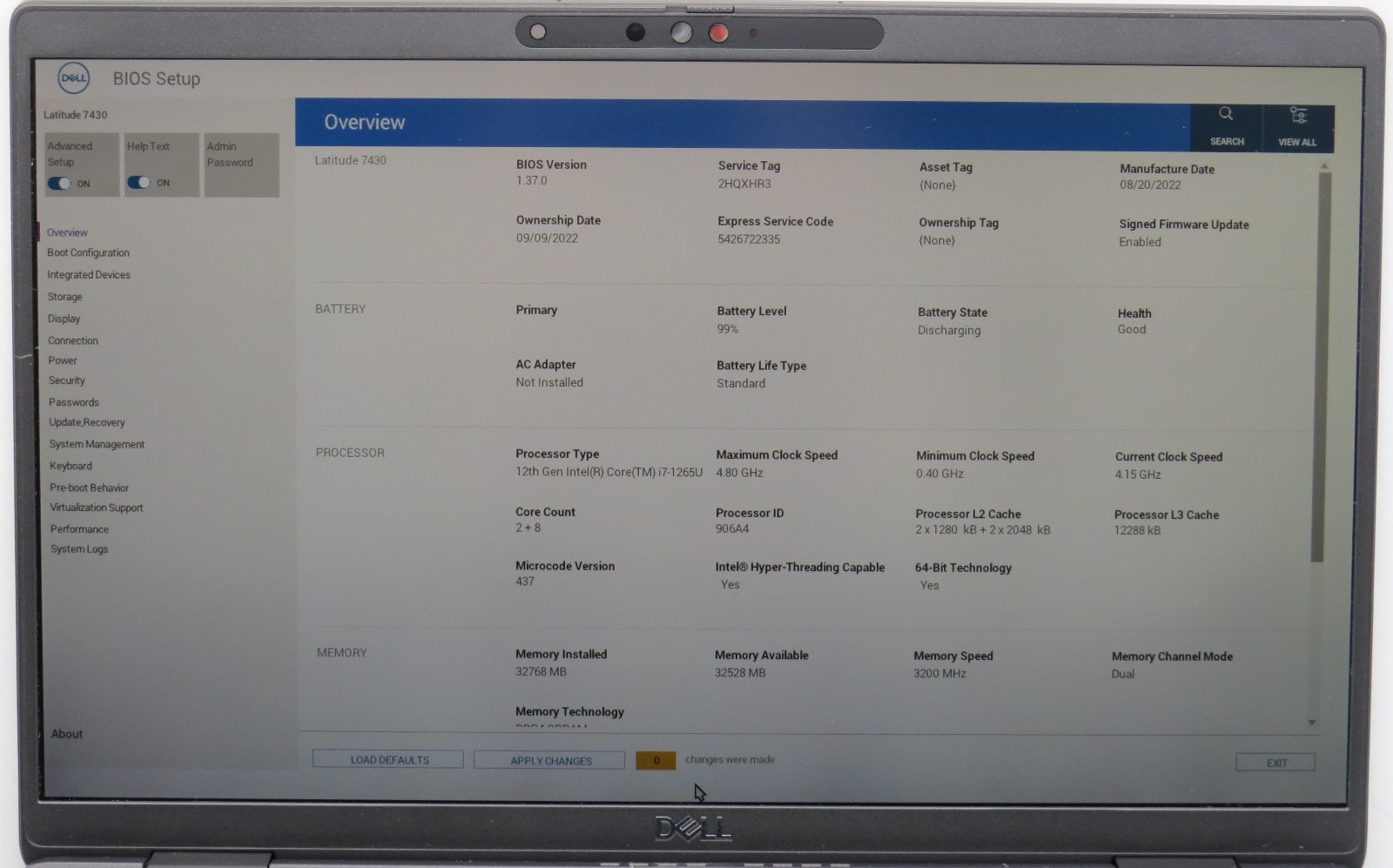This screenshot has height=868, width=1393.
Task: Select Passwords in sidebar
Action: [74, 402]
